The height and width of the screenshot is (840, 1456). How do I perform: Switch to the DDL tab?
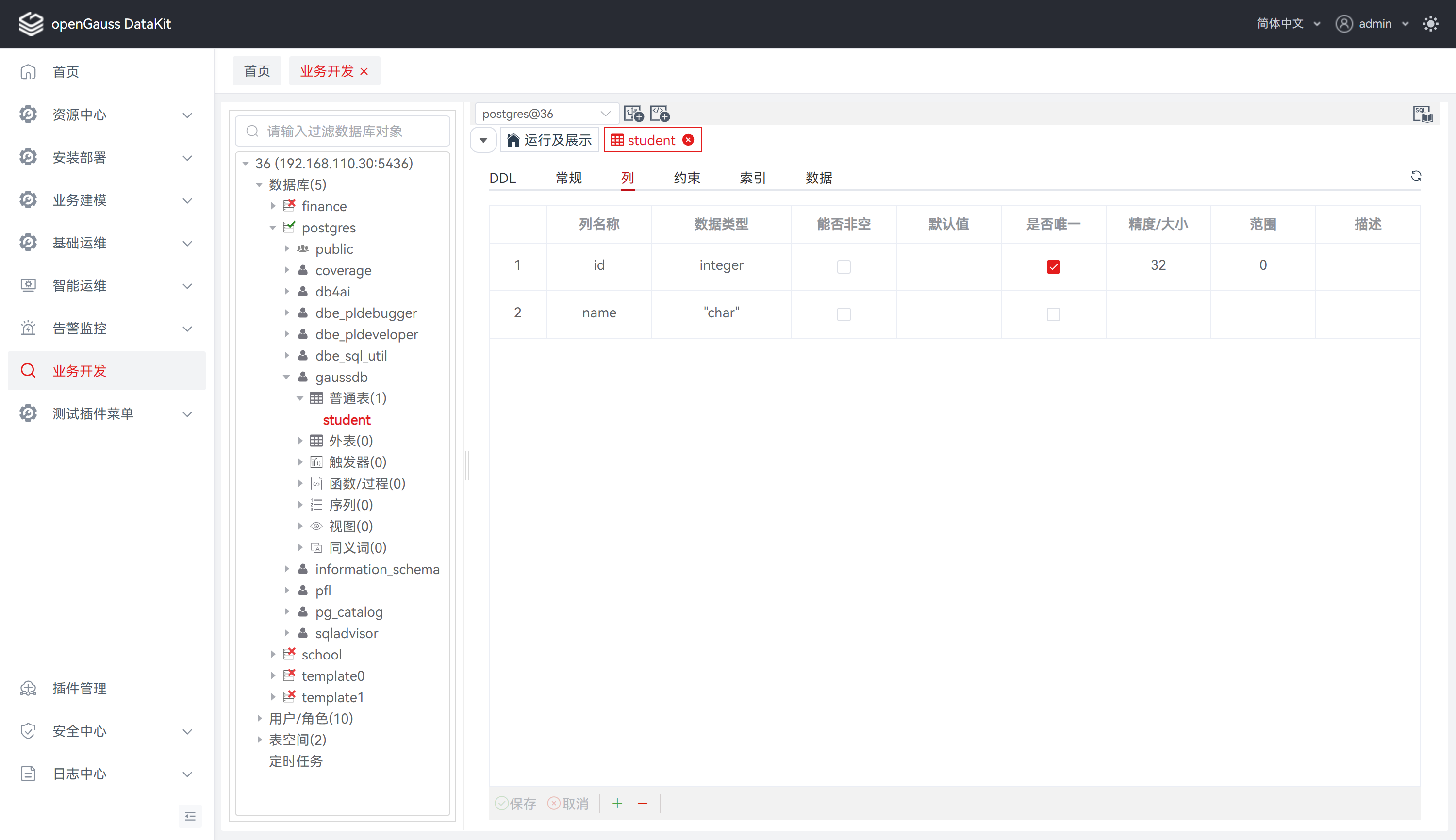point(502,178)
